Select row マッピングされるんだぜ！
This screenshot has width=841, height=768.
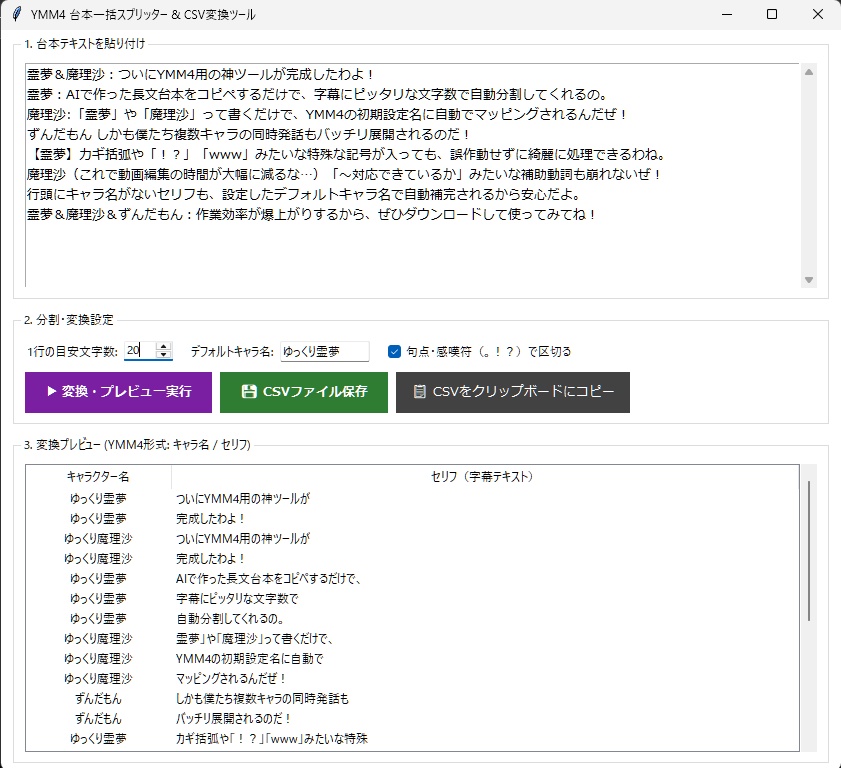tap(412, 678)
